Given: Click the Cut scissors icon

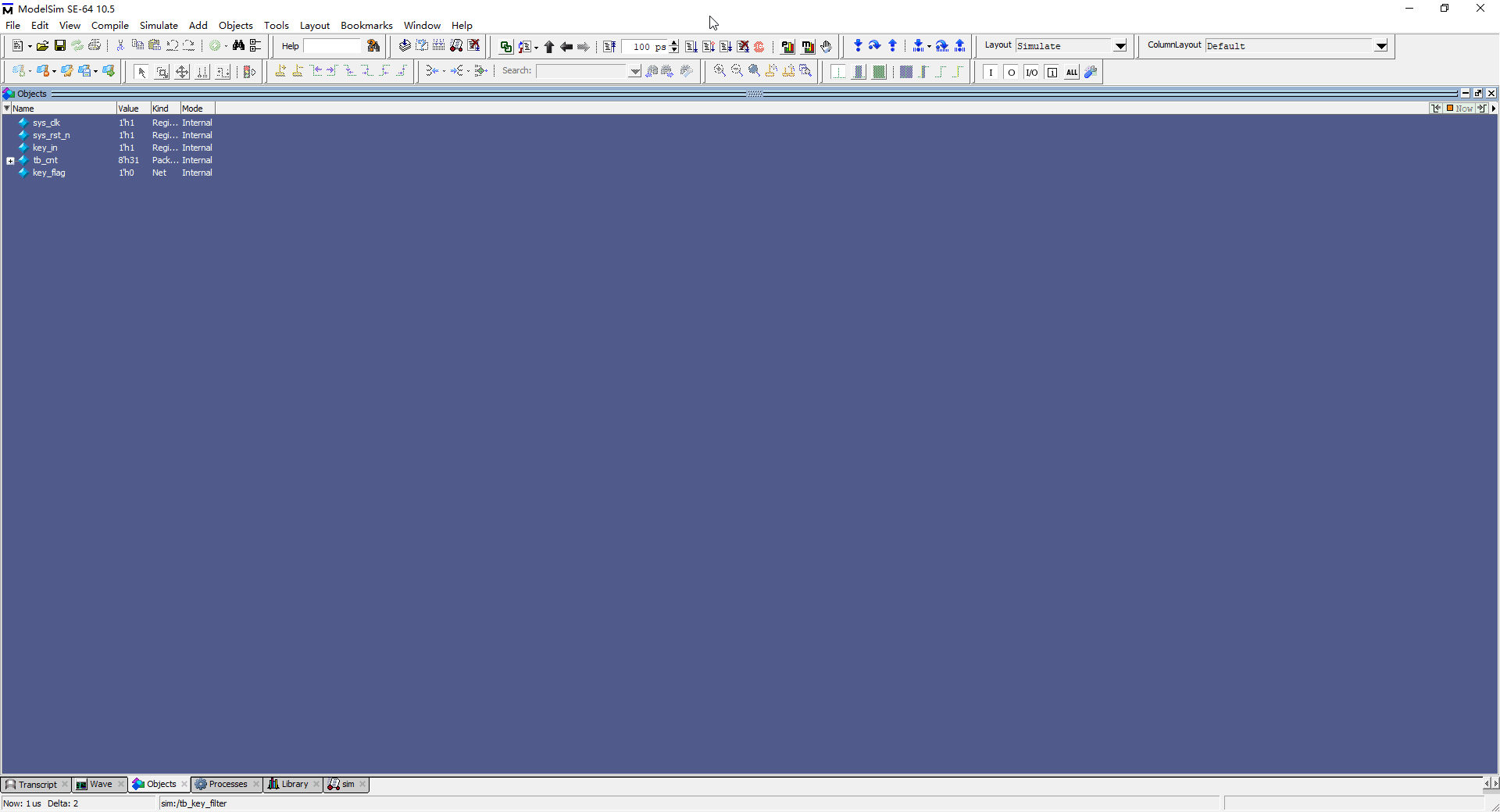Looking at the screenshot, I should [120, 46].
